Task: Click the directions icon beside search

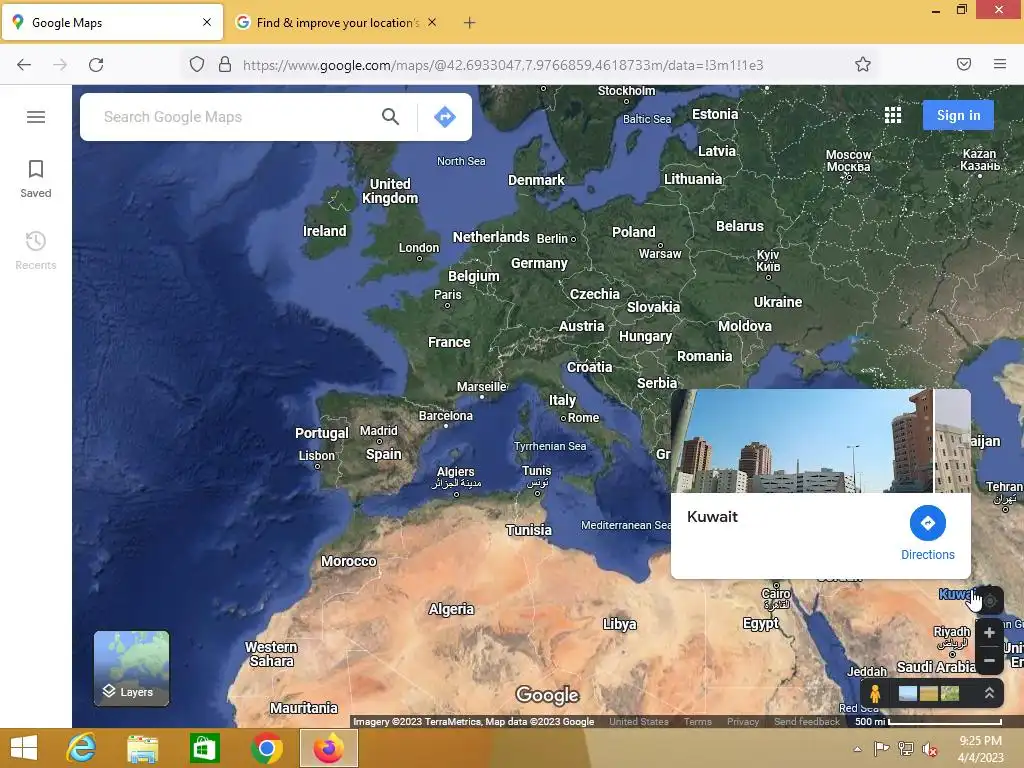Action: click(x=445, y=117)
